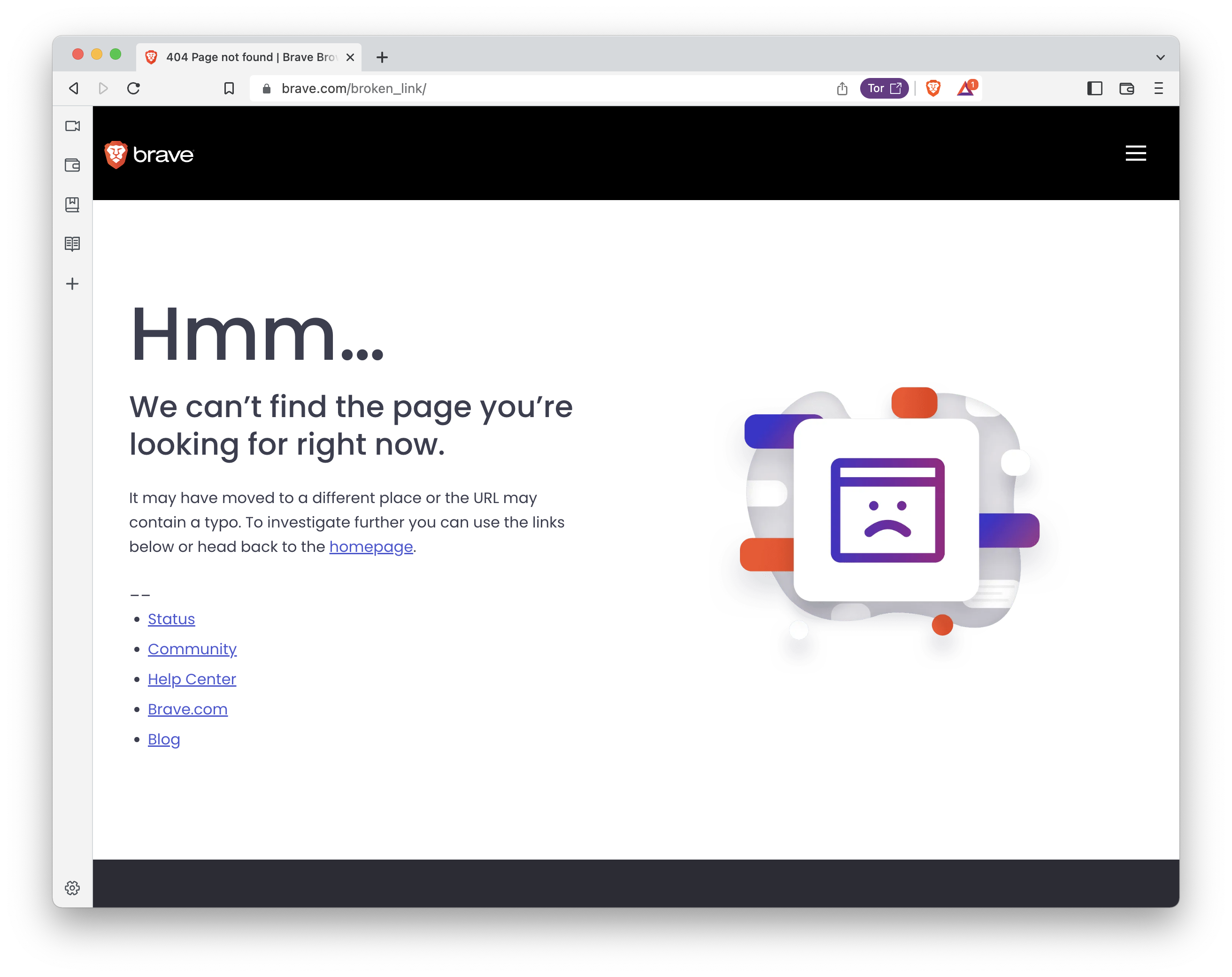This screenshot has height=977, width=1232.
Task: Add a new item to the sidebar
Action: click(73, 284)
